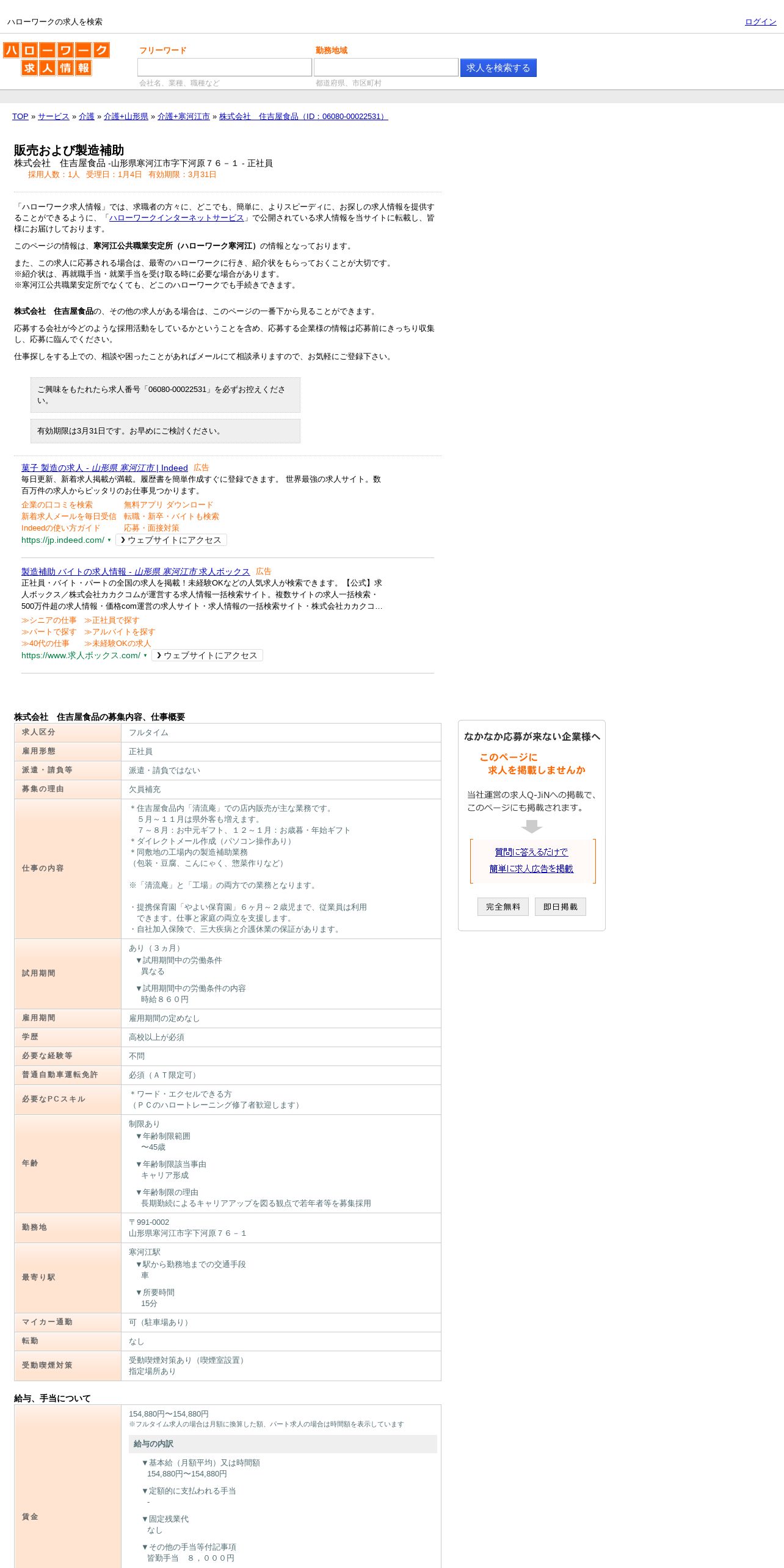Viewport: 784px width, 1568px height.
Task: Click the 給与の内訳 header bar
Action: [283, 1444]
